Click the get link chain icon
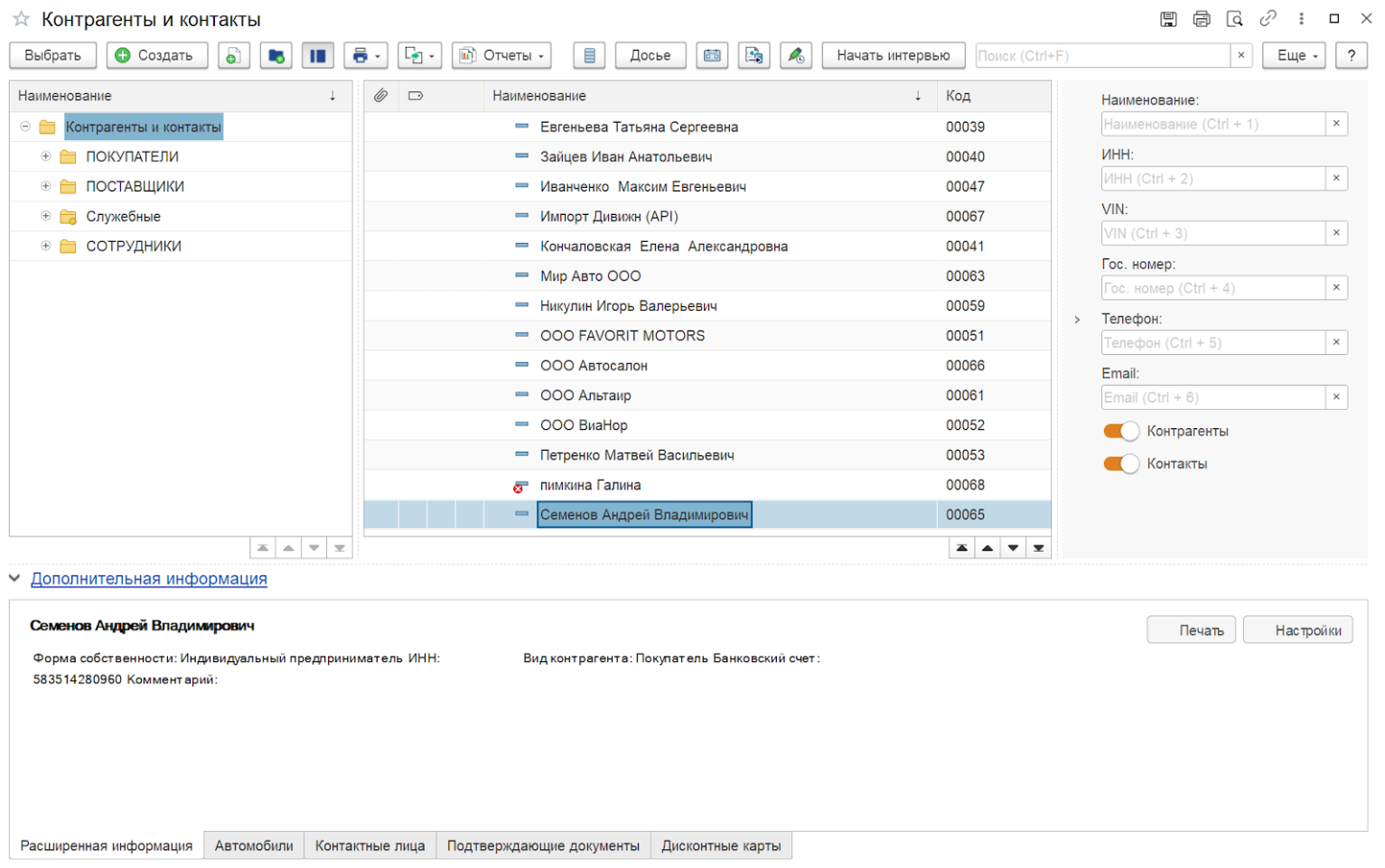Screen dimensions: 1385x868 tap(1268, 19)
